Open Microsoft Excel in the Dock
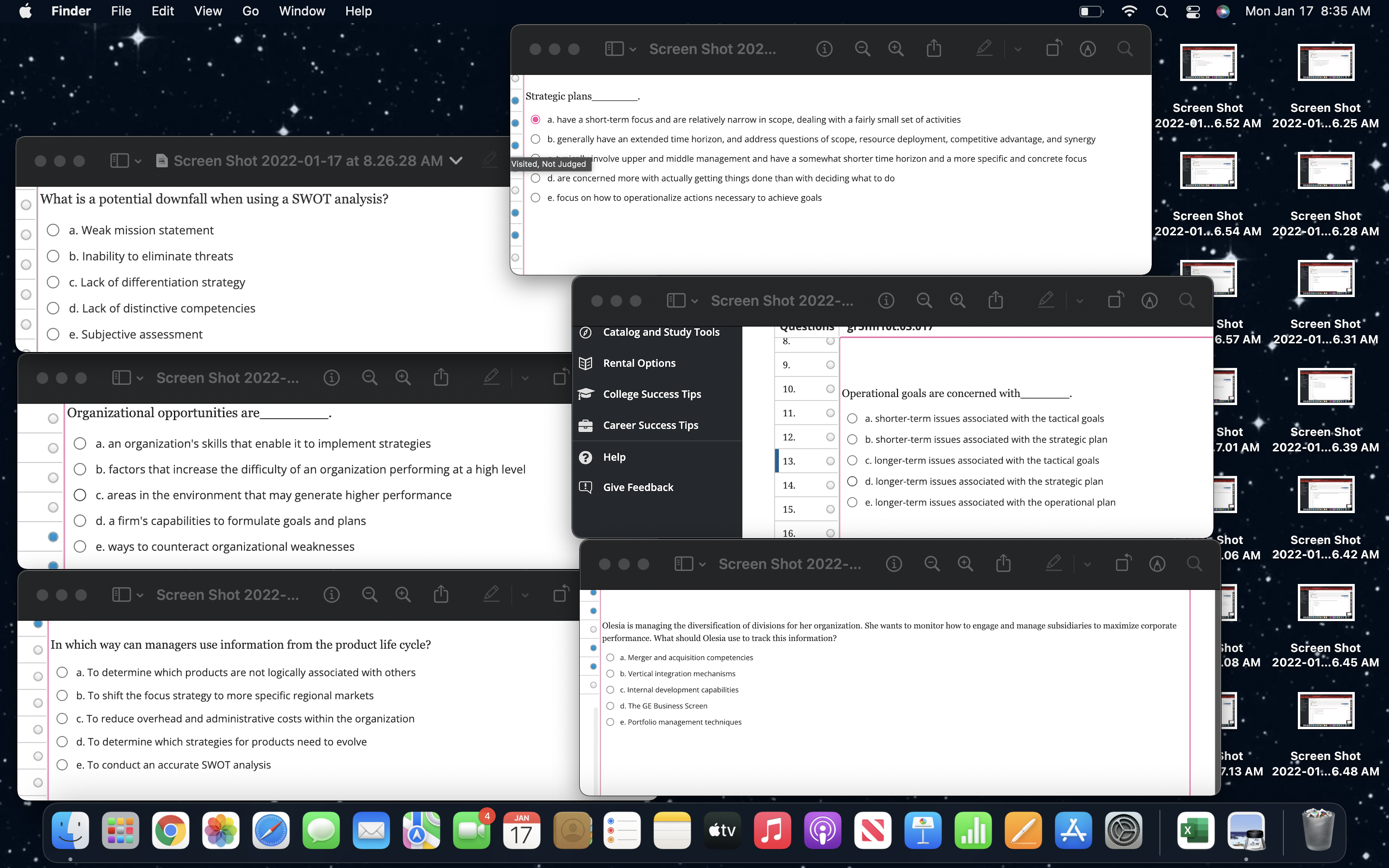This screenshot has height=868, width=1389. pyautogui.click(x=1196, y=830)
